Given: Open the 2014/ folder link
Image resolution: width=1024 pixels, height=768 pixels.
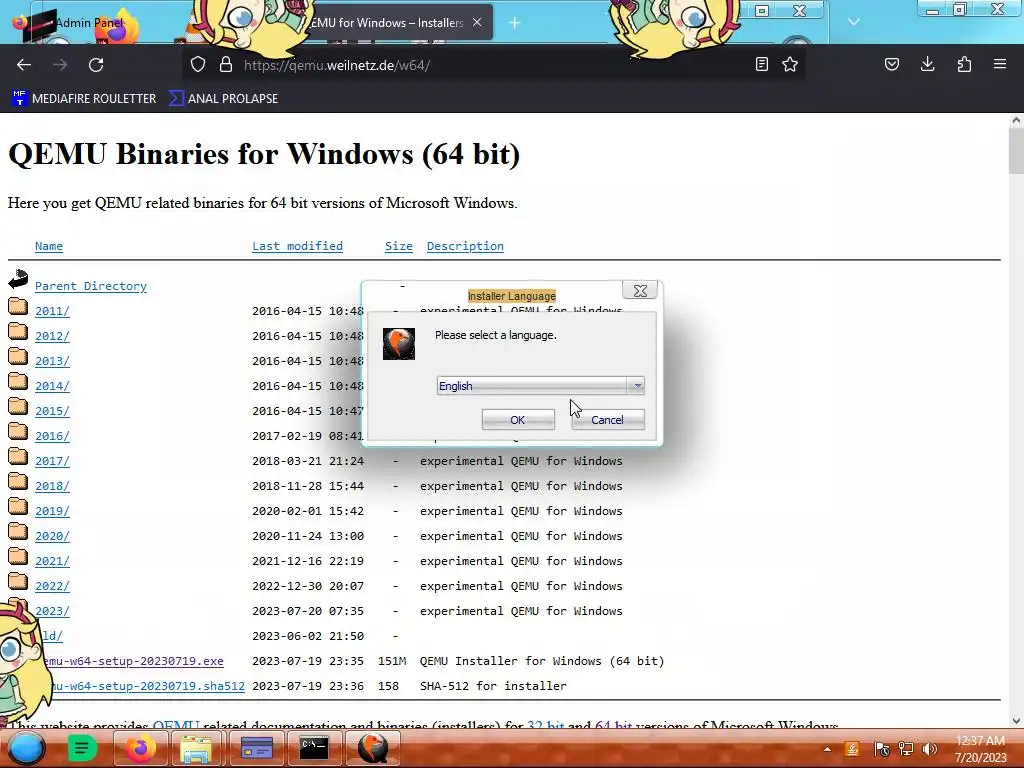Looking at the screenshot, I should pos(52,386).
